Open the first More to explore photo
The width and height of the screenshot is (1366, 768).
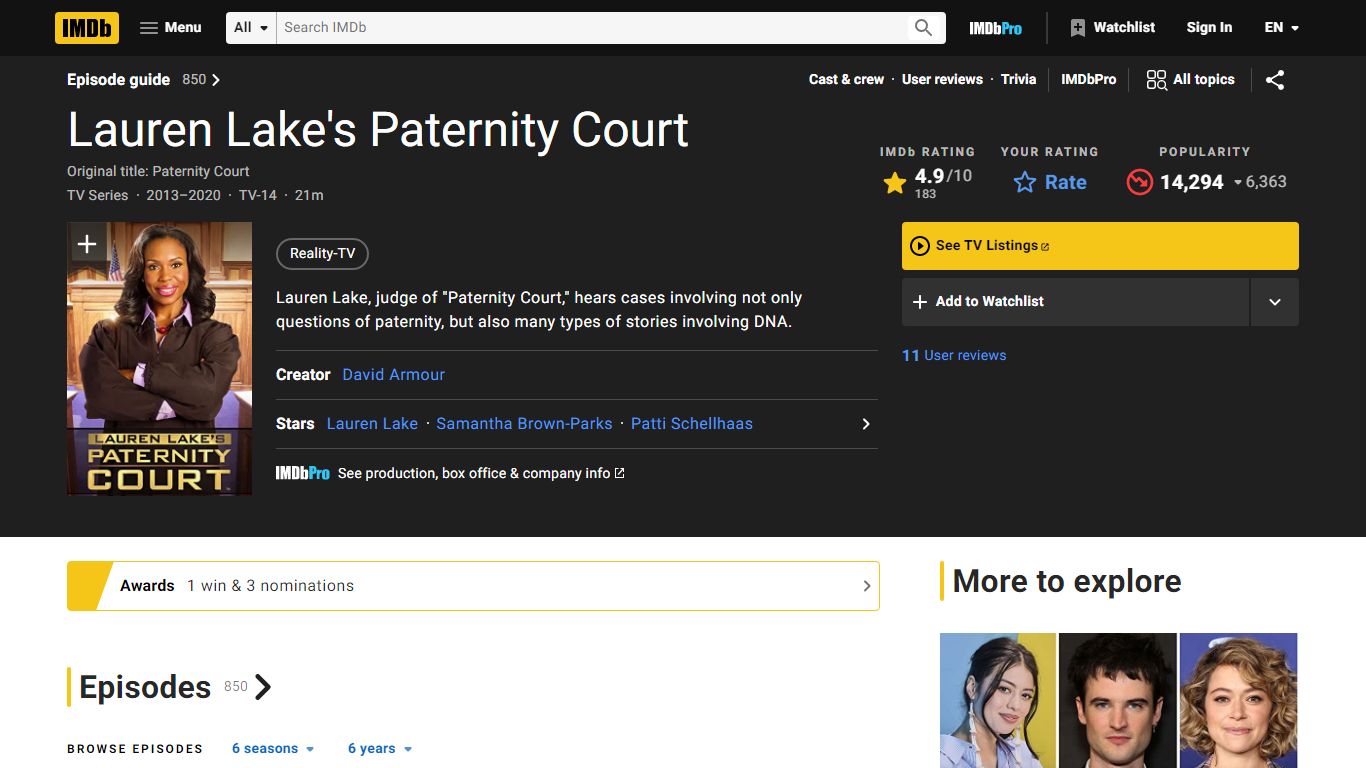click(998, 700)
